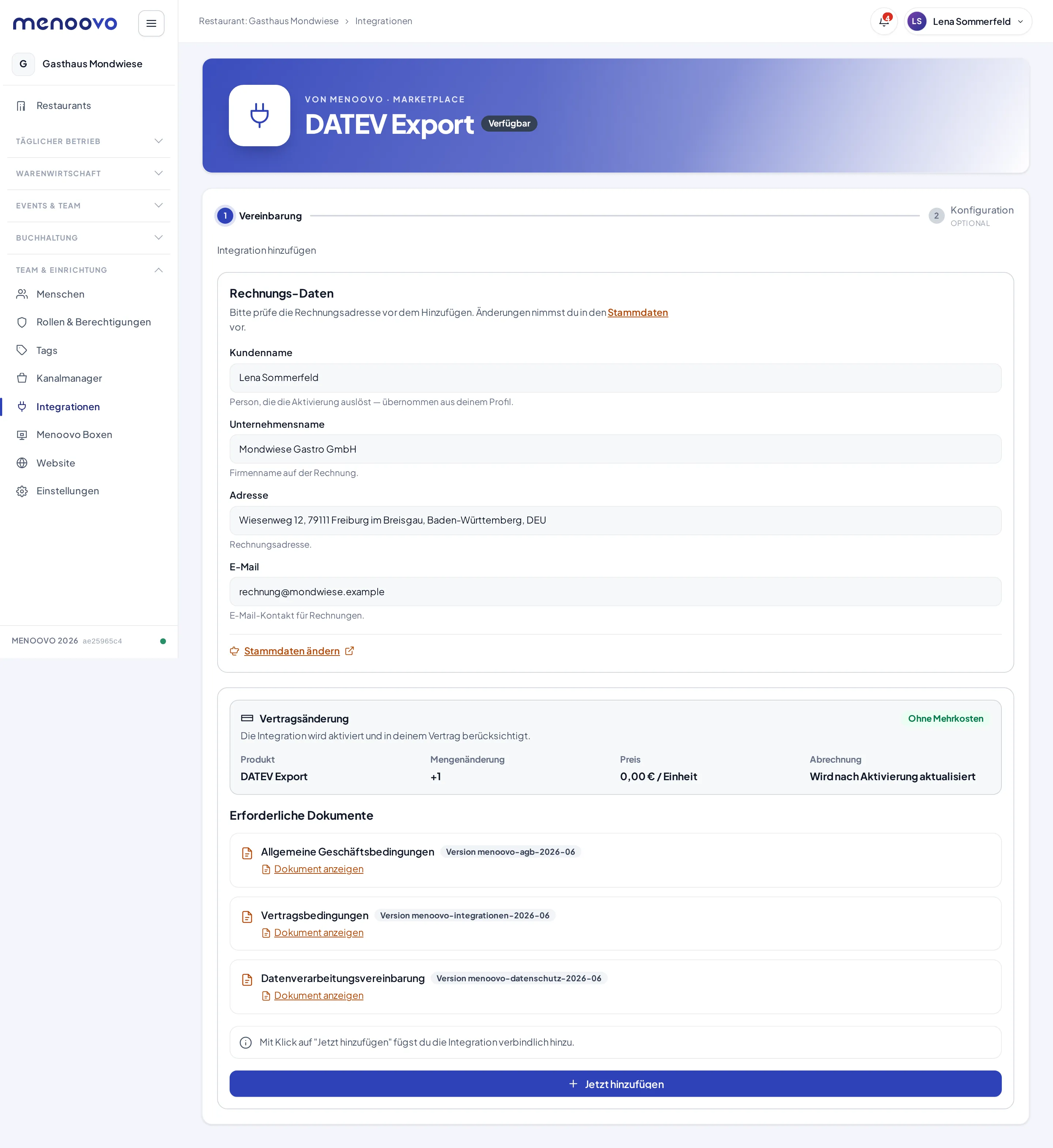
Task: Click Unternehmensname field
Action: [x=615, y=449]
